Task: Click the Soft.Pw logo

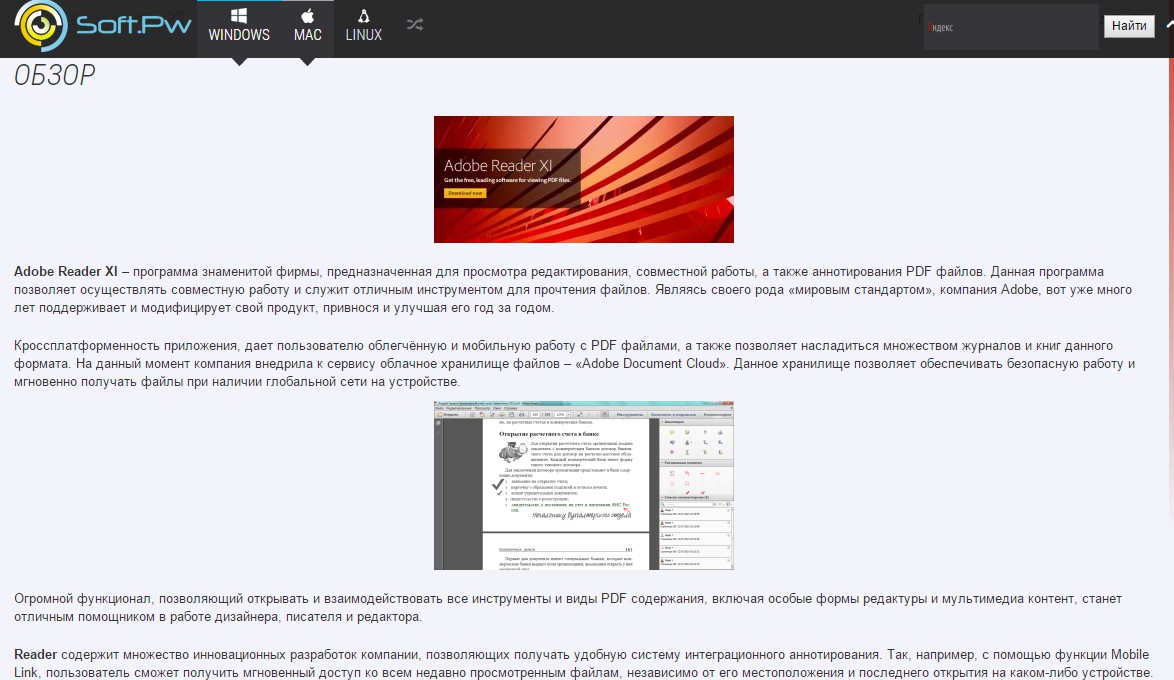Action: point(103,25)
